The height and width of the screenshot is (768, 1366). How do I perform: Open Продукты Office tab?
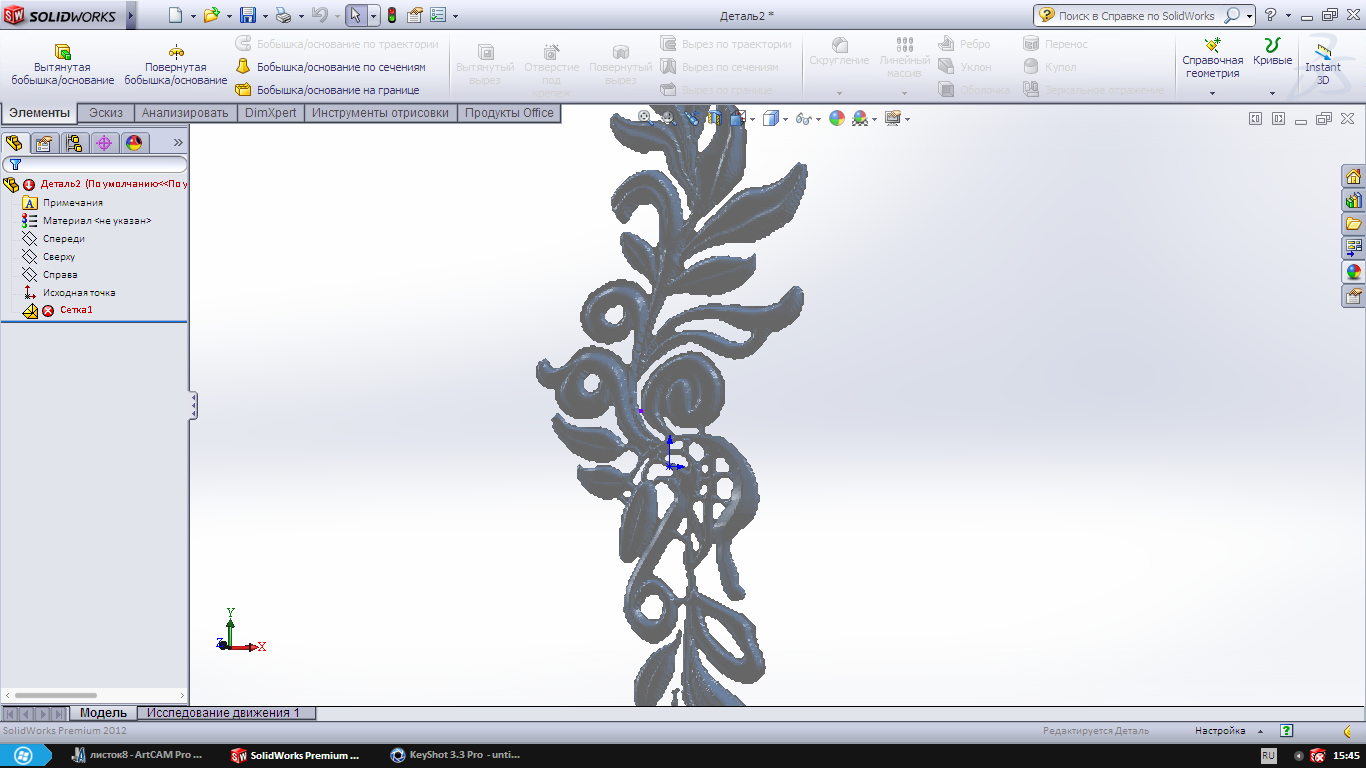tap(509, 113)
